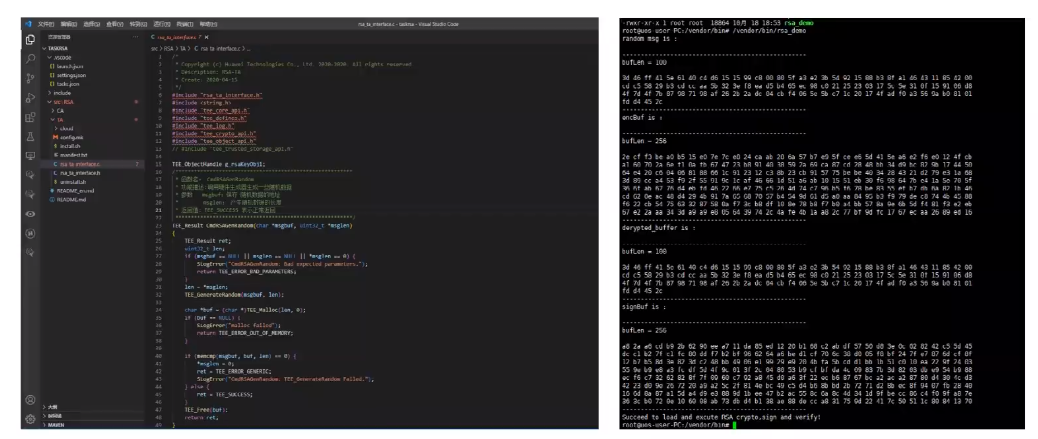
Task: Click 'Succeed to load and excute RSA' line
Action: click(x=721, y=416)
